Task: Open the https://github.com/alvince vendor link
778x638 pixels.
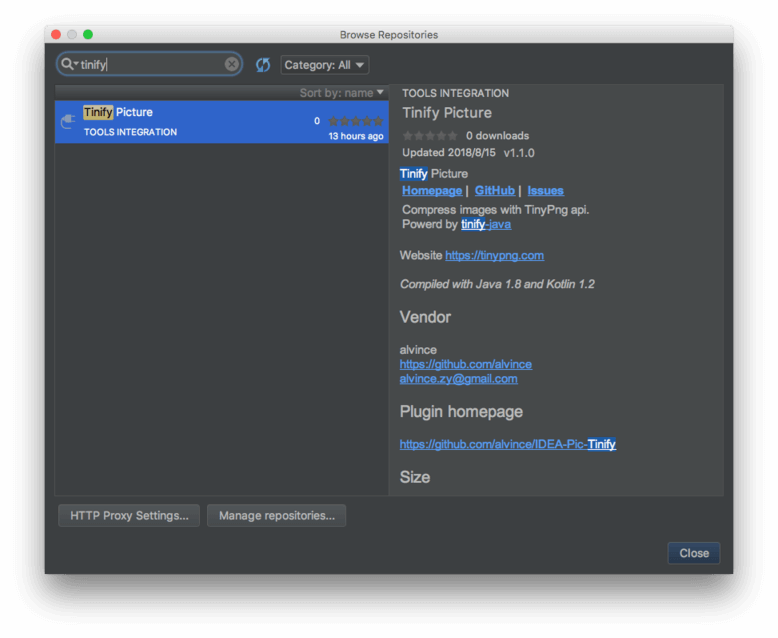Action: pos(465,364)
